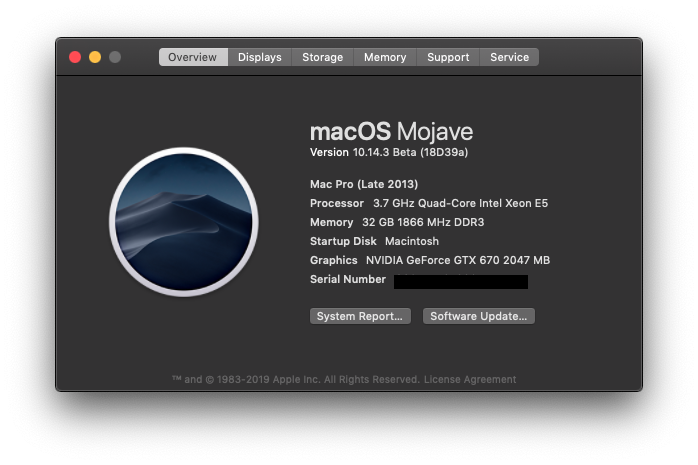Click the Macintosh startup disk value
Viewport: 698px width, 465px height.
click(x=412, y=241)
